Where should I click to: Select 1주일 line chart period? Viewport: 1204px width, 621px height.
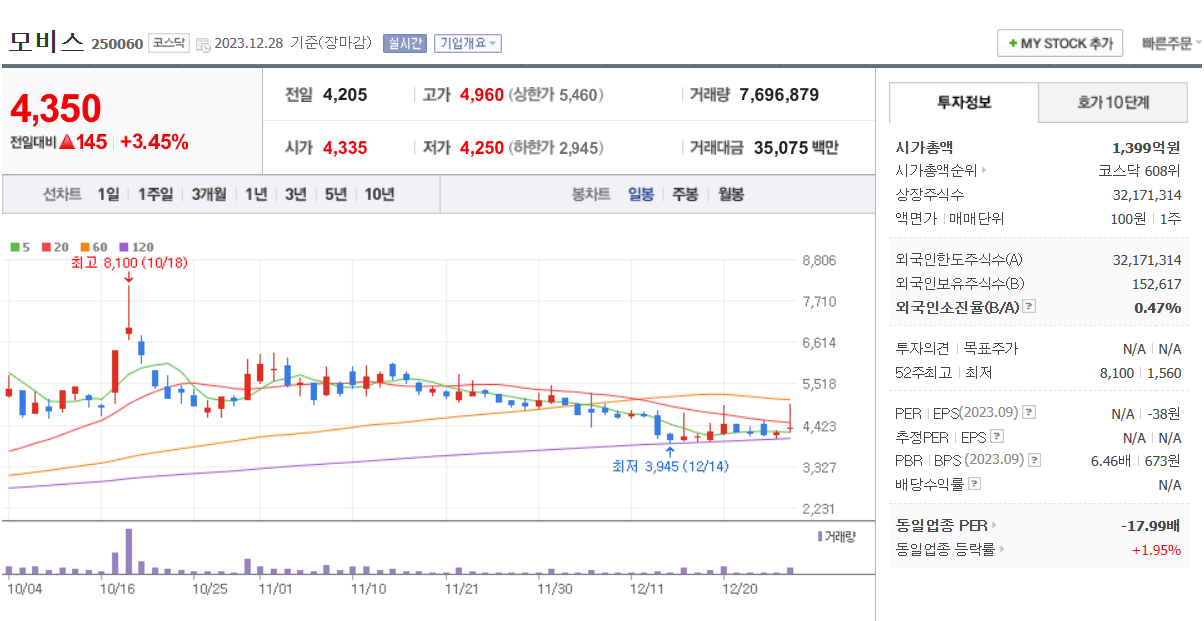click(x=155, y=194)
